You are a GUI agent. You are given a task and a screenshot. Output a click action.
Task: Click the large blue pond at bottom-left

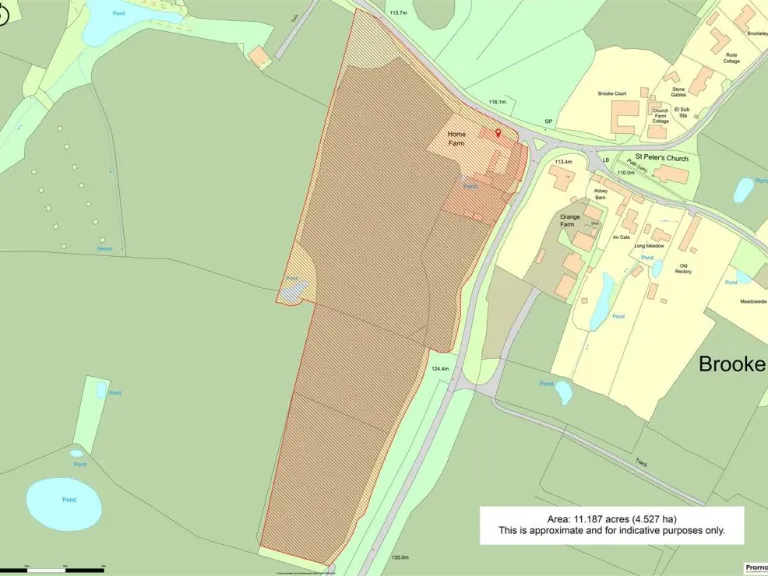click(63, 503)
